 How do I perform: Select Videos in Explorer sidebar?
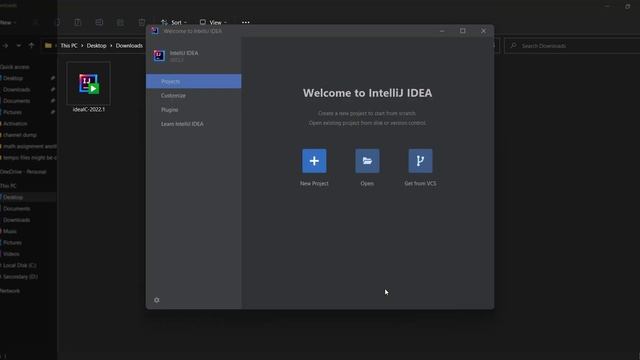(11, 254)
